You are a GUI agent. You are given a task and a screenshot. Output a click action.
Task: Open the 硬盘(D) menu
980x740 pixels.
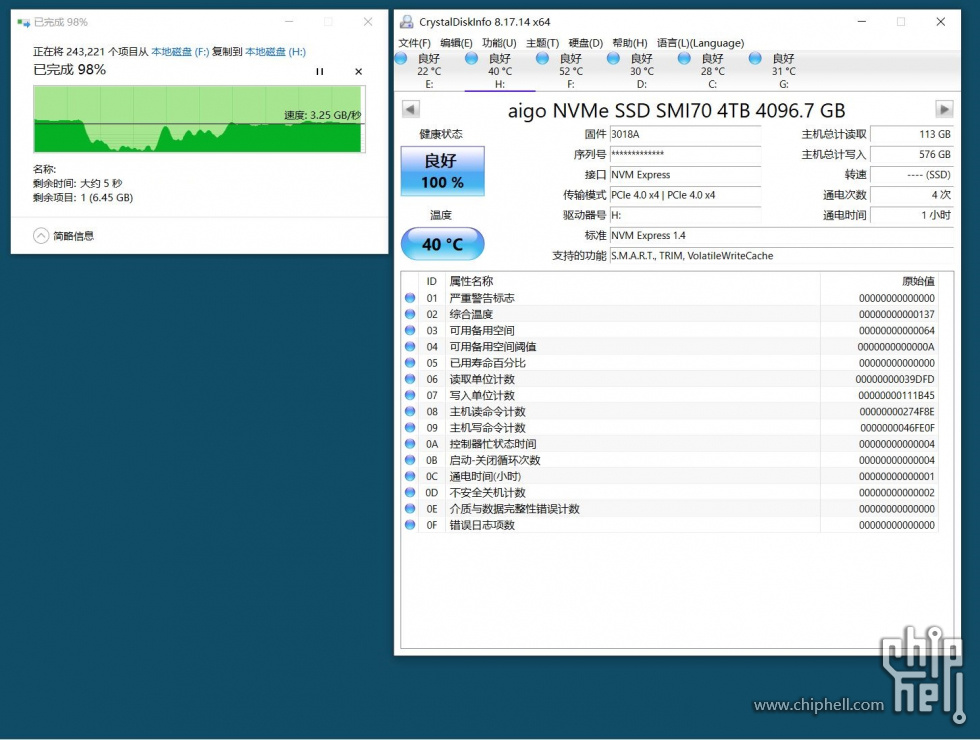click(586, 43)
